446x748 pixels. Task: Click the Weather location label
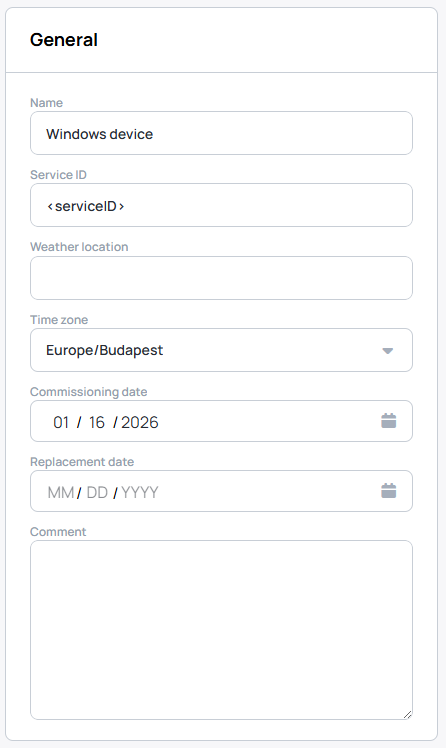click(x=79, y=247)
